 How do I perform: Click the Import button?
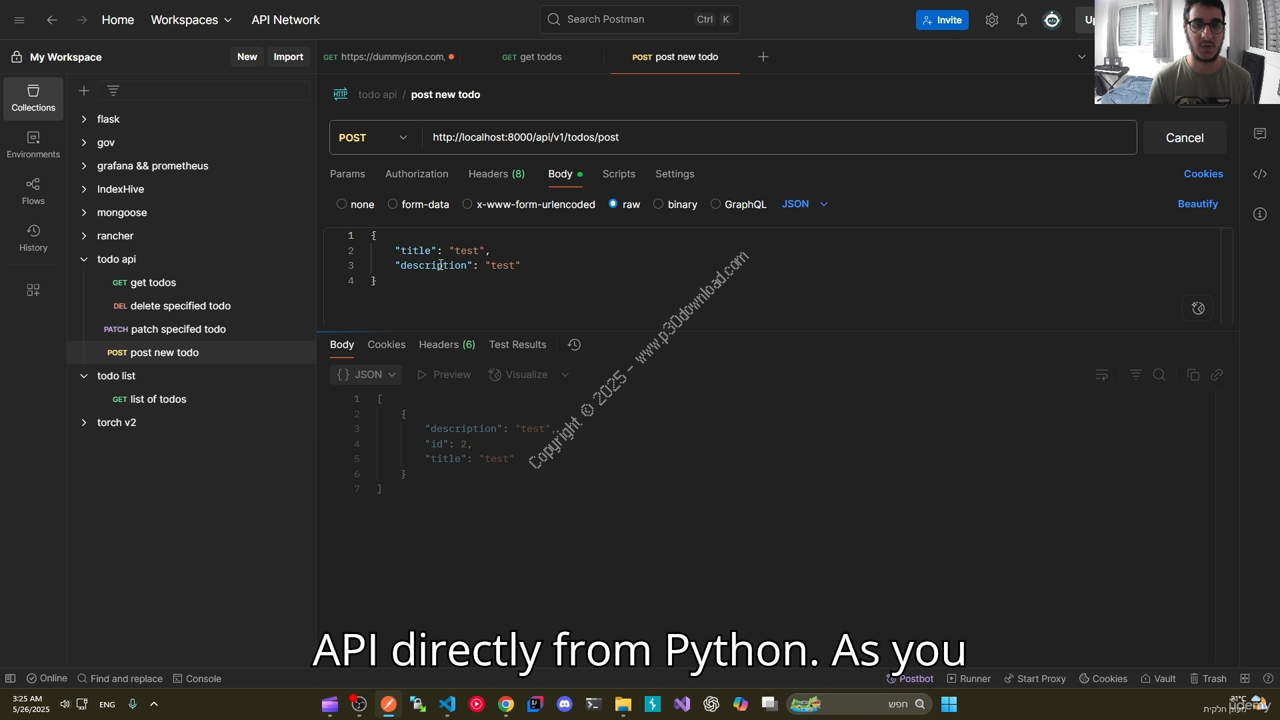tap(288, 57)
